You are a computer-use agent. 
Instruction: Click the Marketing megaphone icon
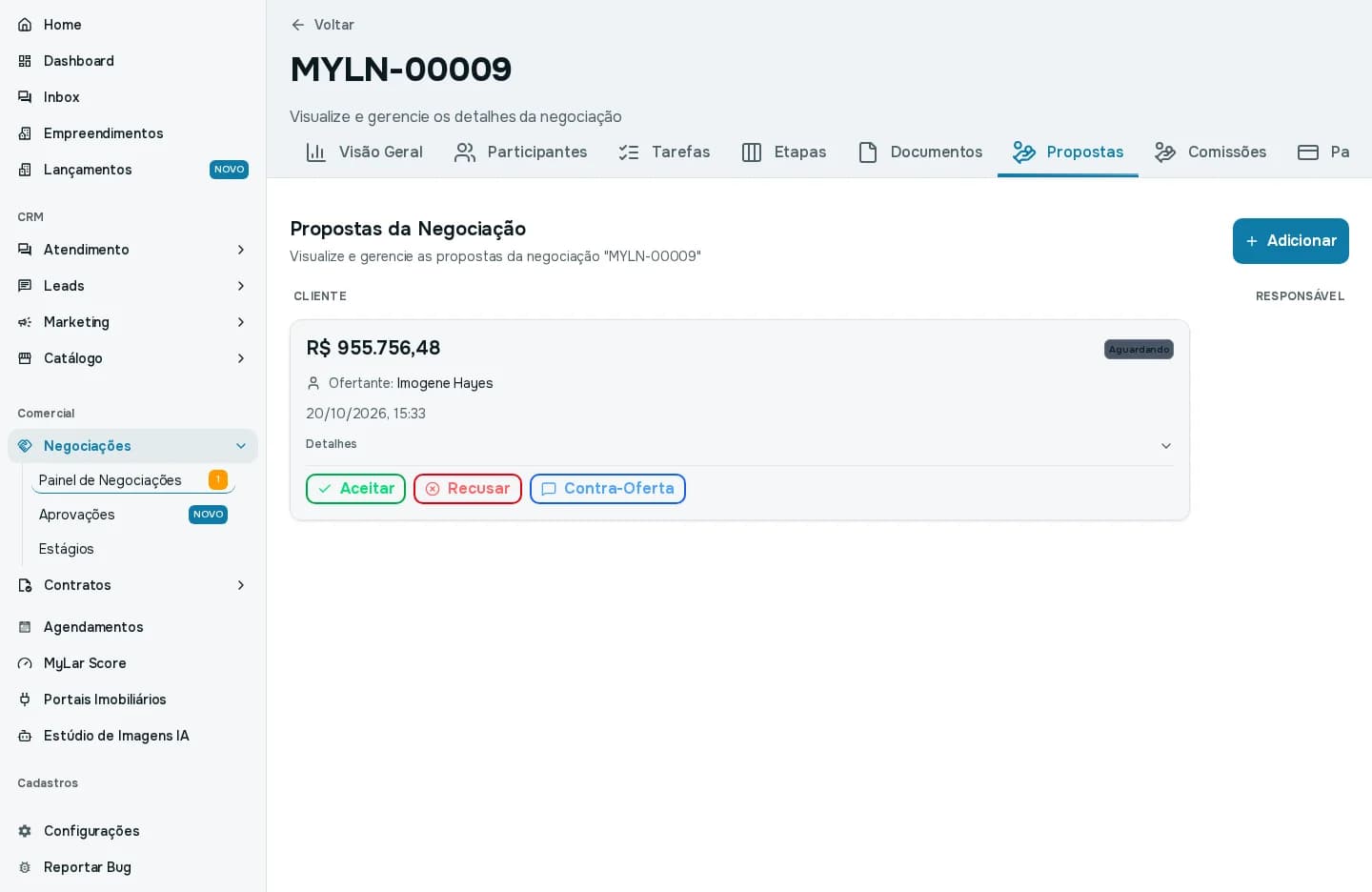[25, 322]
